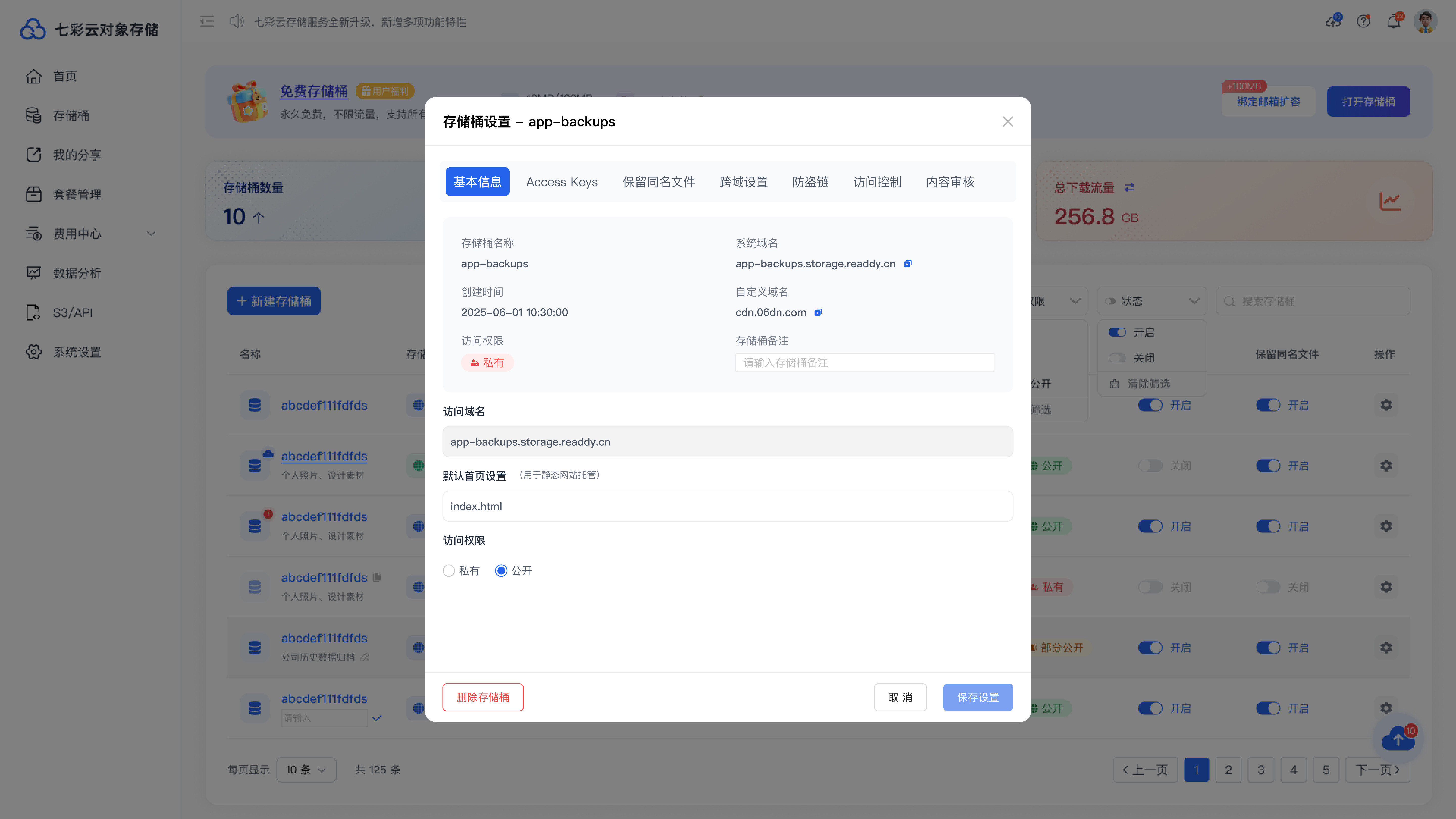Open the notification bell
The image size is (1456, 819).
point(1394,21)
